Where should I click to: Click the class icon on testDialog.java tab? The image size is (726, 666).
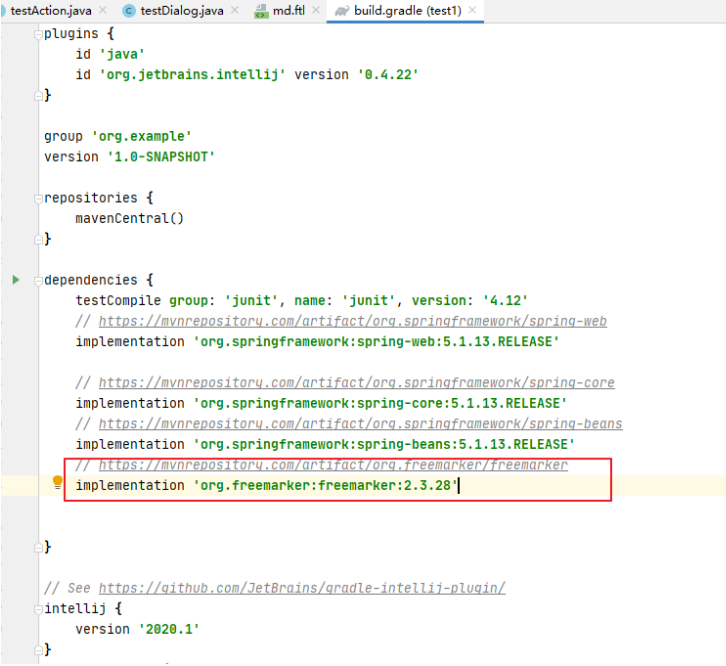[129, 11]
